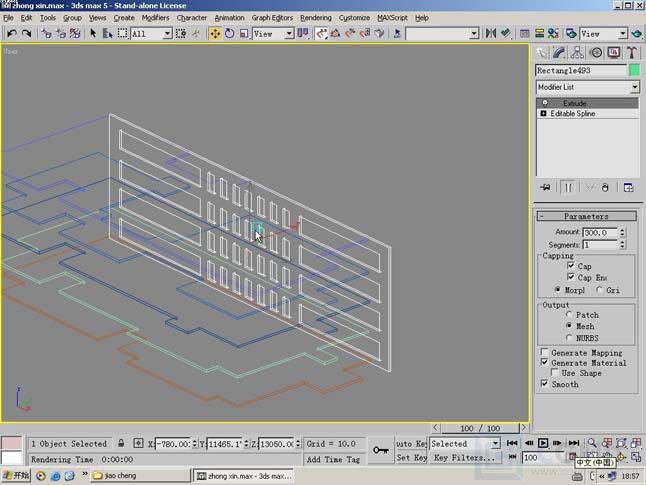Click the Zoom magnifier viewport tool
Viewport: 646px width, 485px height.
[592, 443]
